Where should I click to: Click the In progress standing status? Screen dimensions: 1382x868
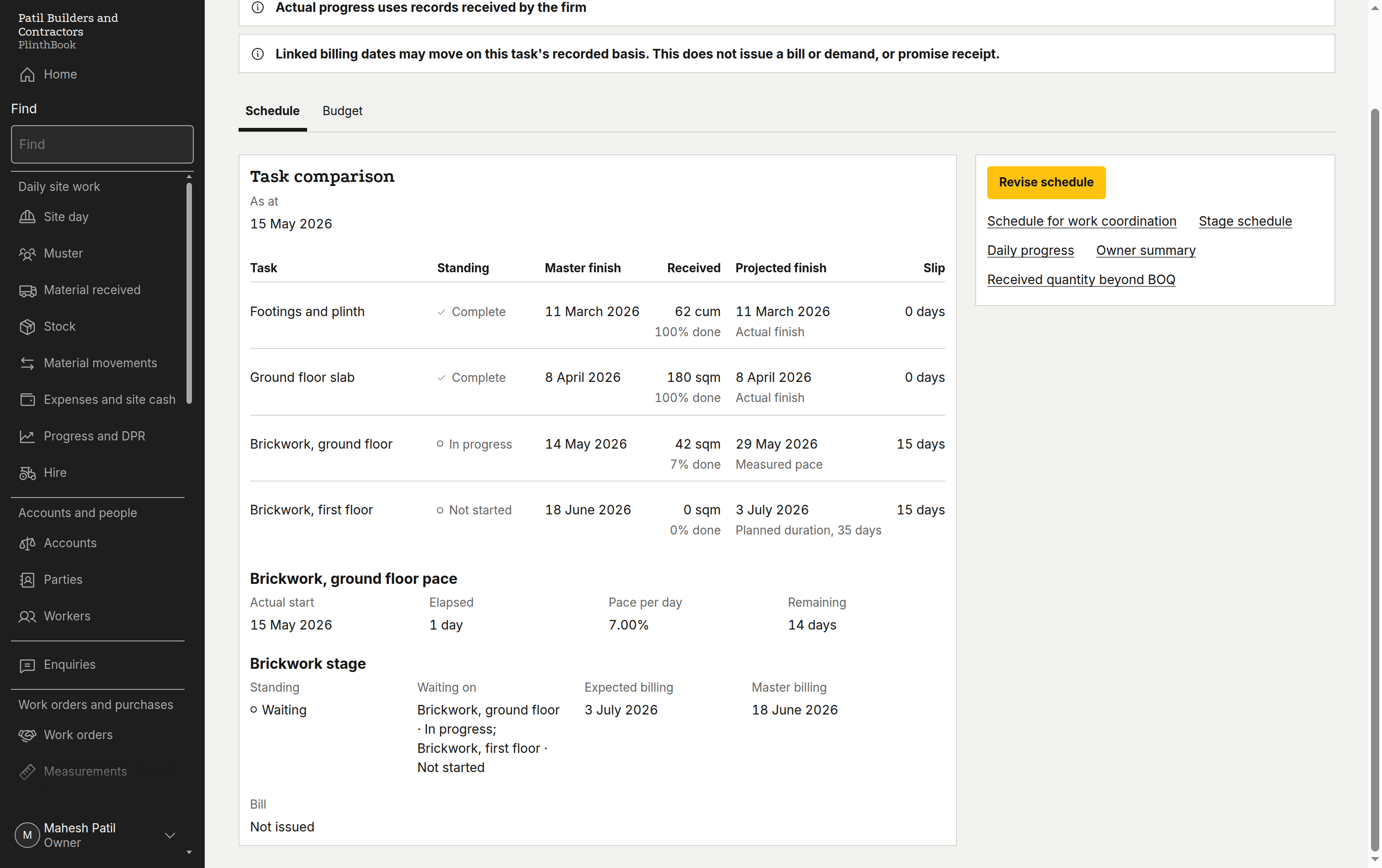click(474, 445)
